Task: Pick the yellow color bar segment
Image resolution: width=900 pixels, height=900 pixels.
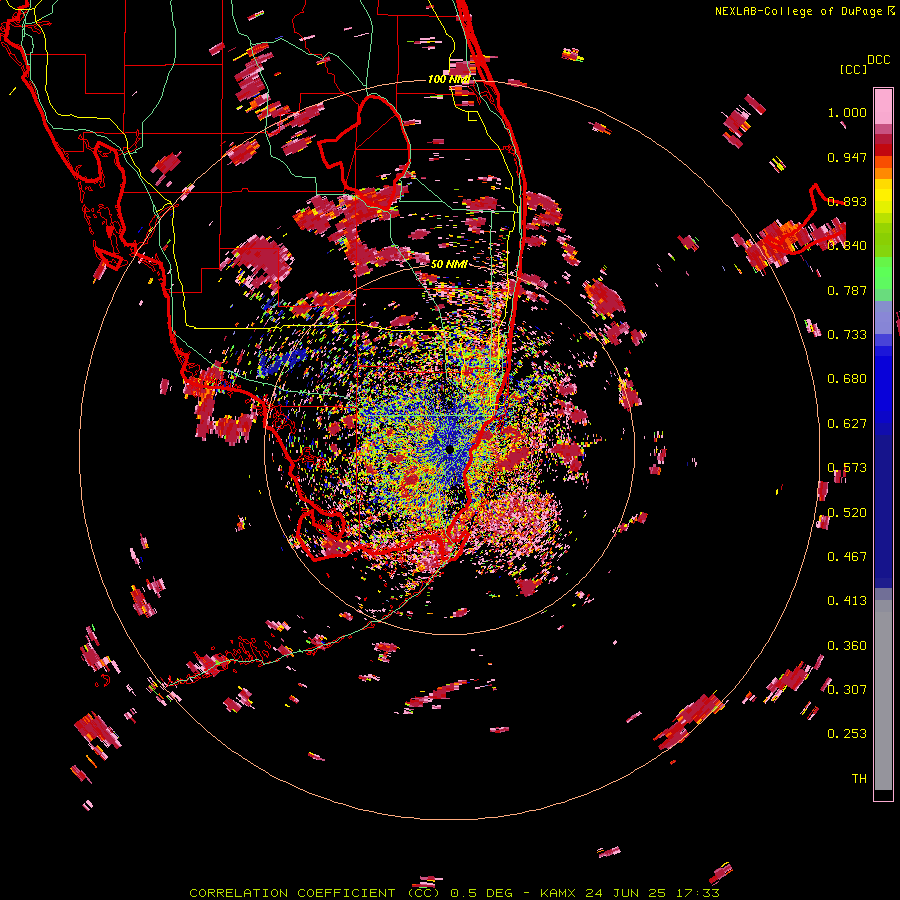Action: pyautogui.click(x=883, y=197)
